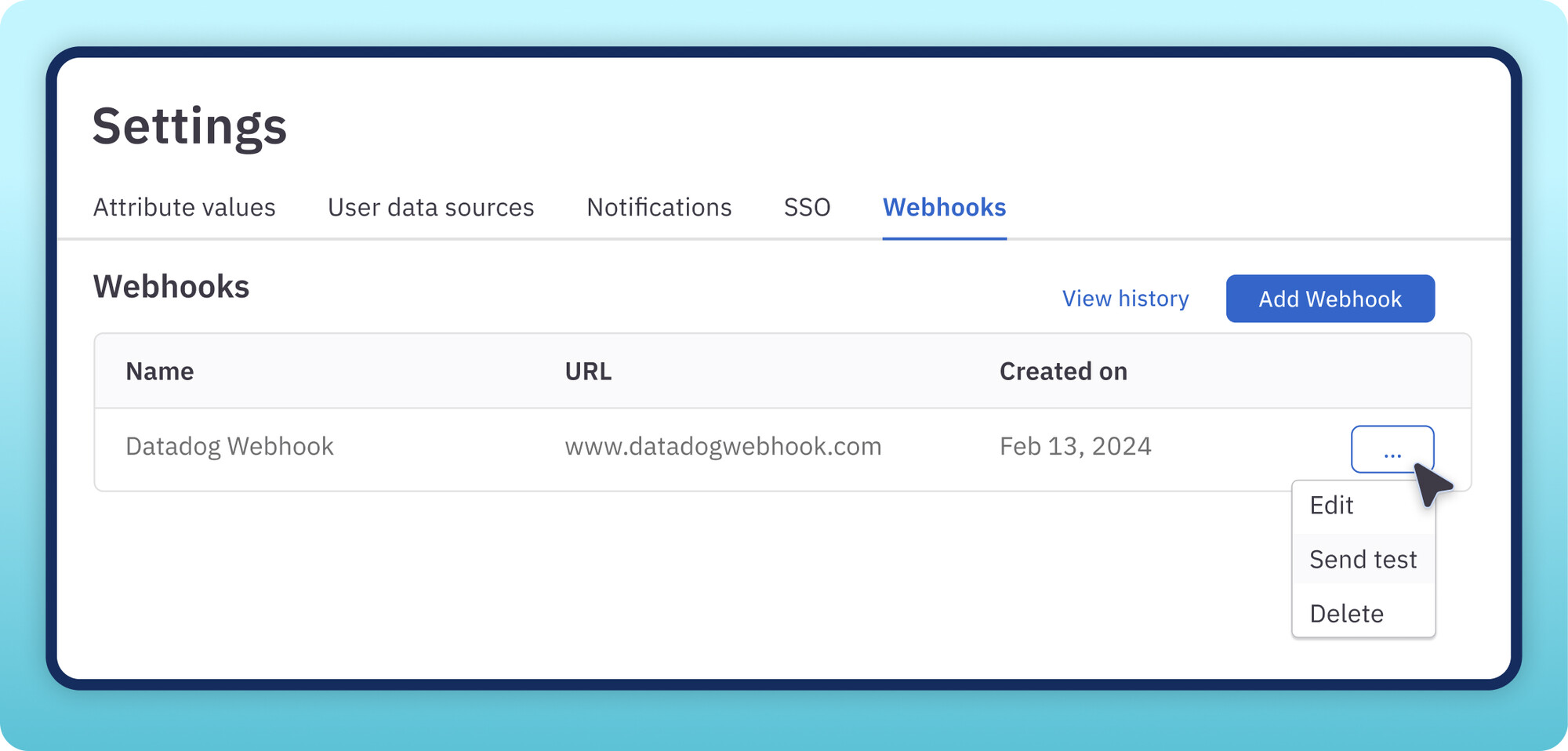Screen dimensions: 1568x751
Task: Click the Add Webhook button
Action: [x=1330, y=299]
